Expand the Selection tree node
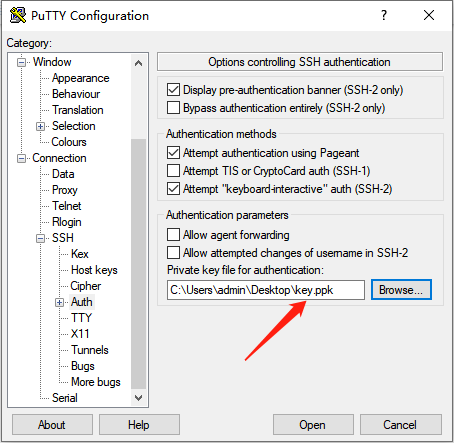454x443 pixels. [x=40, y=126]
